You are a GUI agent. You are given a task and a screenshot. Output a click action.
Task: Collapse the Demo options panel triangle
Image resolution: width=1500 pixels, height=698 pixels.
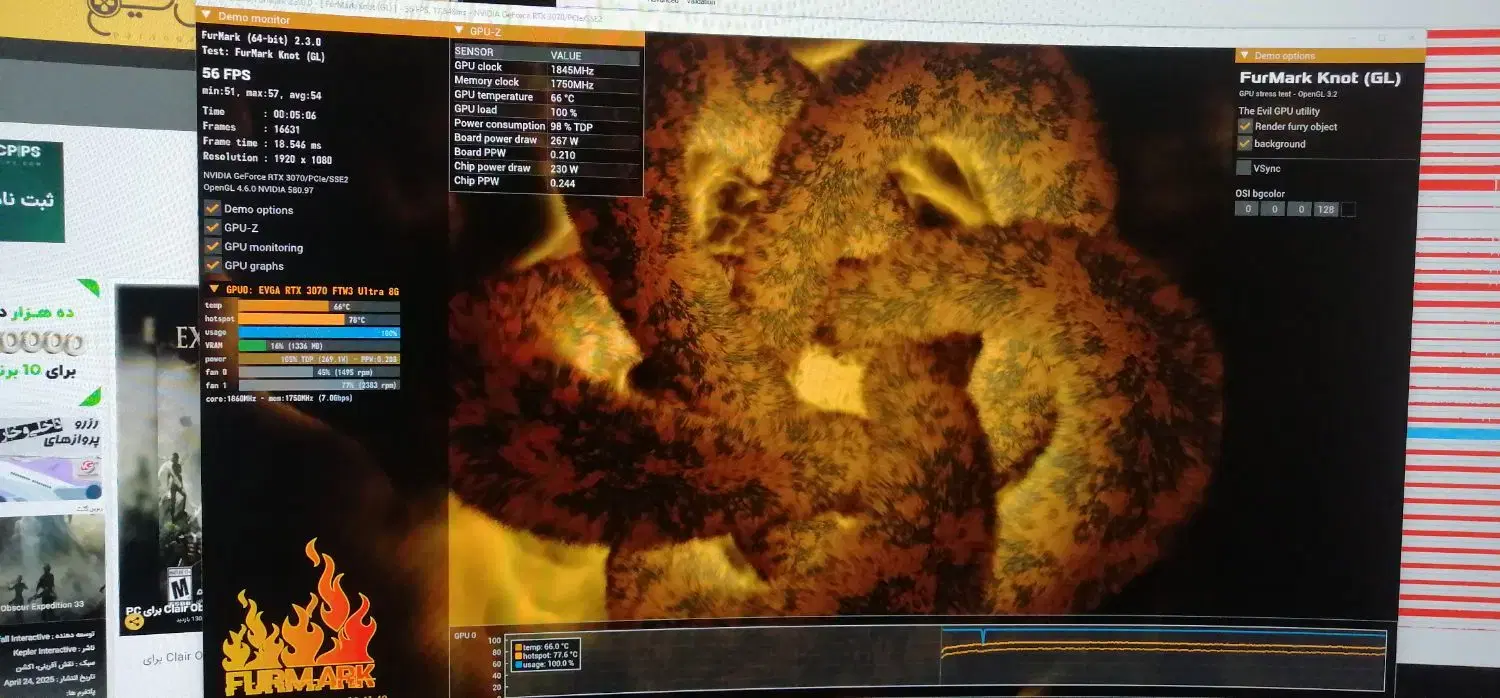1244,56
